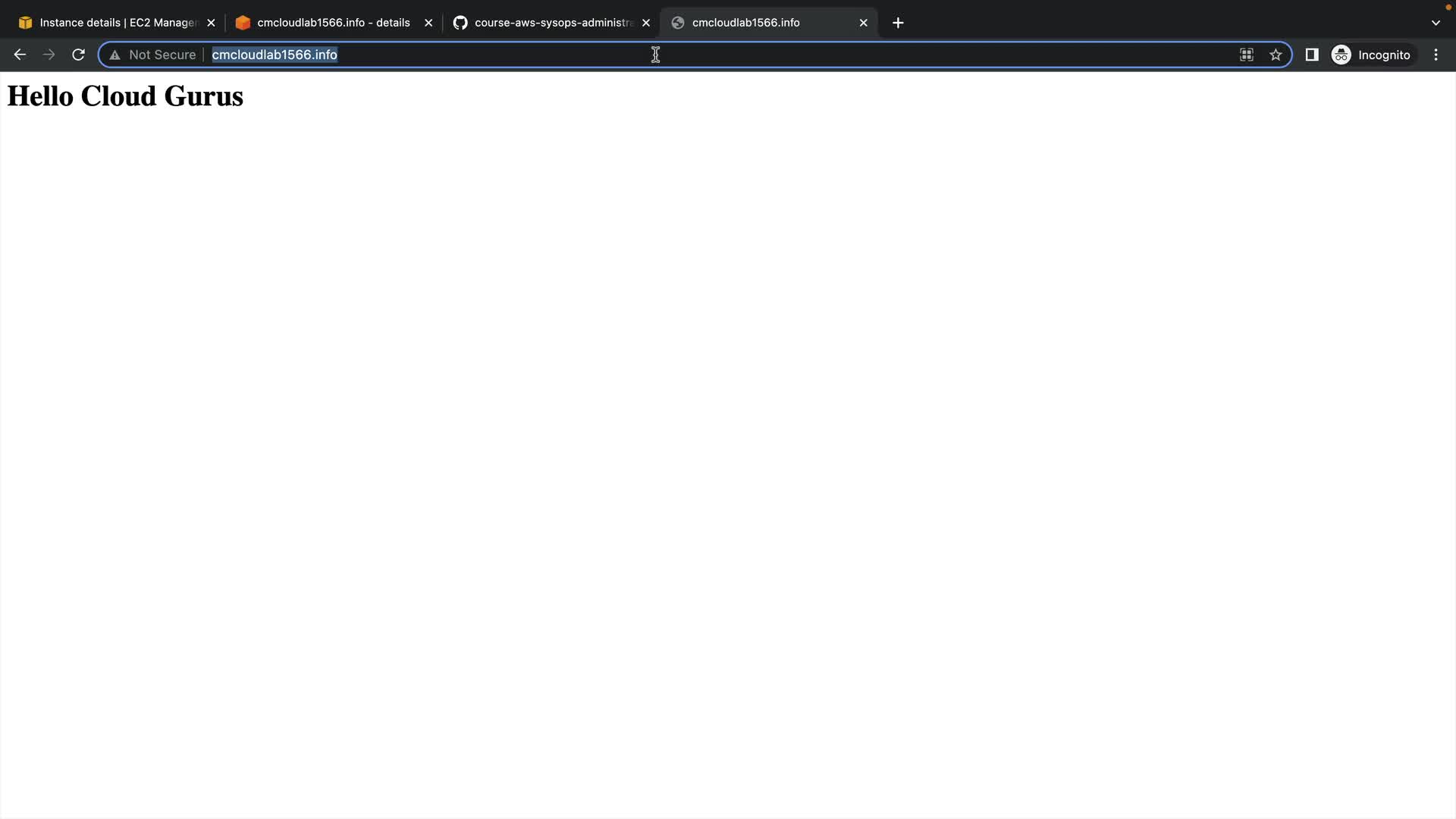The height and width of the screenshot is (819, 1456).
Task: Switch to cmcloudlab1566.info - details tab
Action: pos(332,23)
